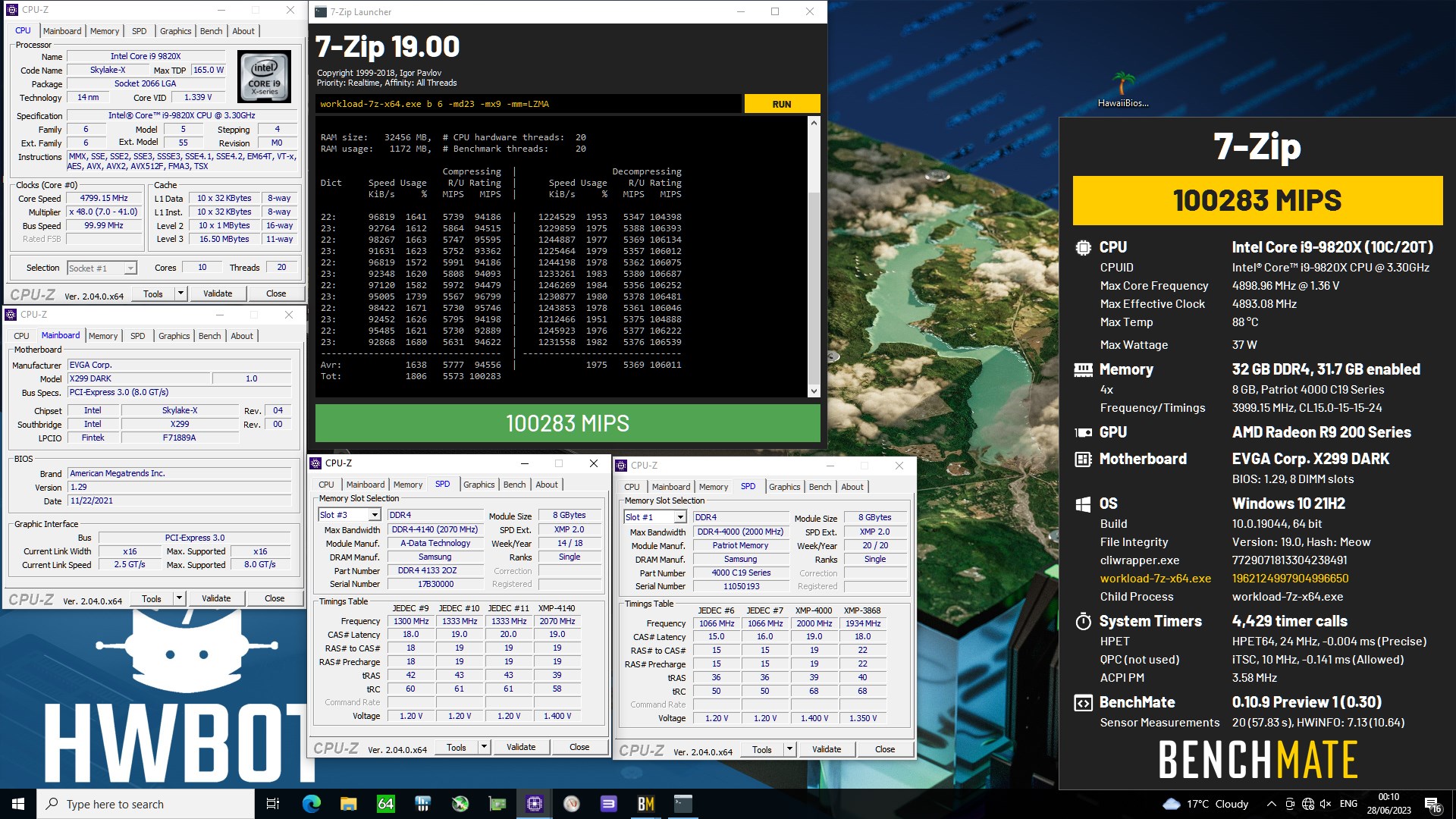Switch to Memory tab in top CPU-Z window
The height and width of the screenshot is (819, 1456).
[x=105, y=31]
